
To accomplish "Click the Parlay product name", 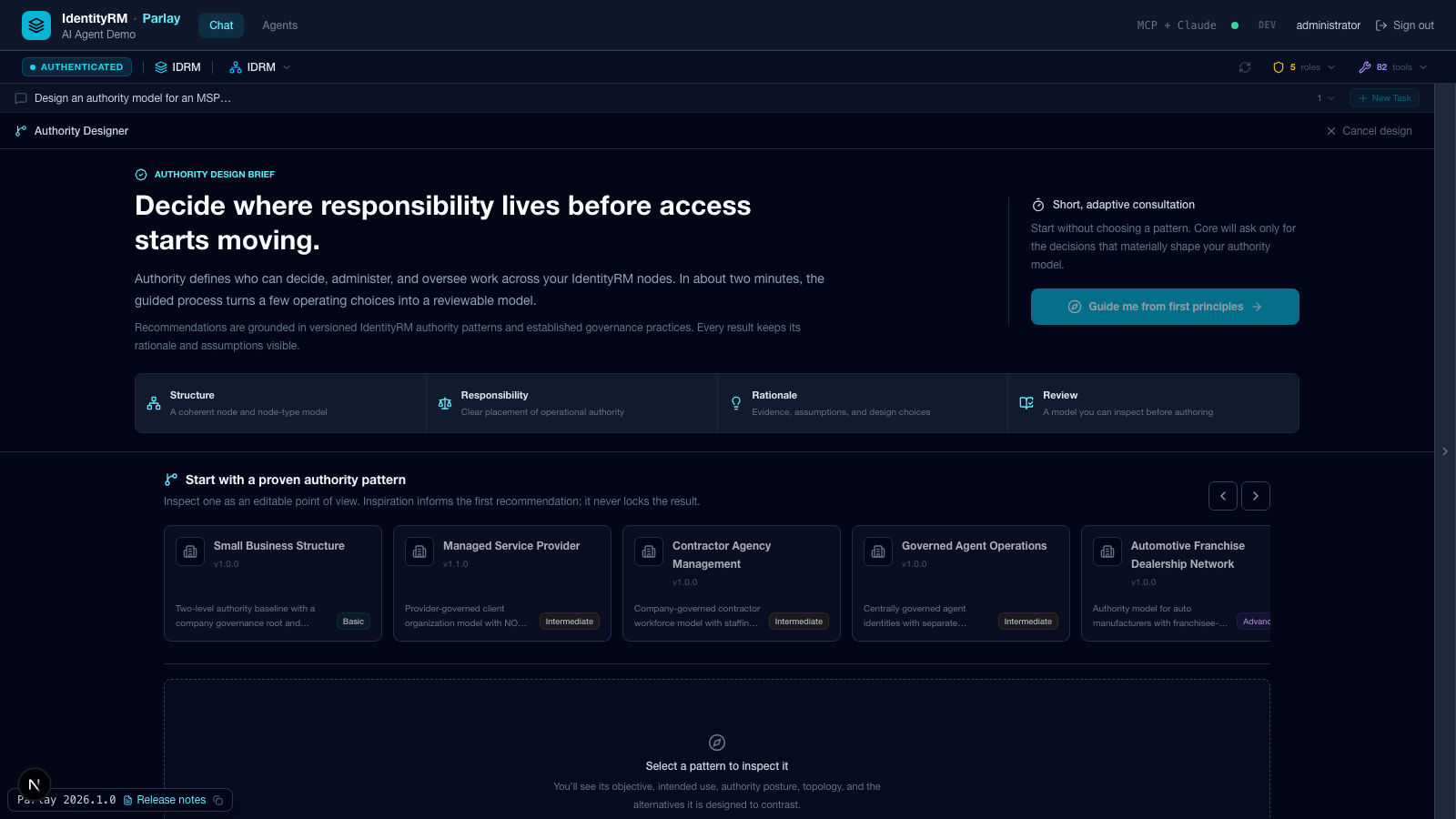I will pyautogui.click(x=161, y=18).
